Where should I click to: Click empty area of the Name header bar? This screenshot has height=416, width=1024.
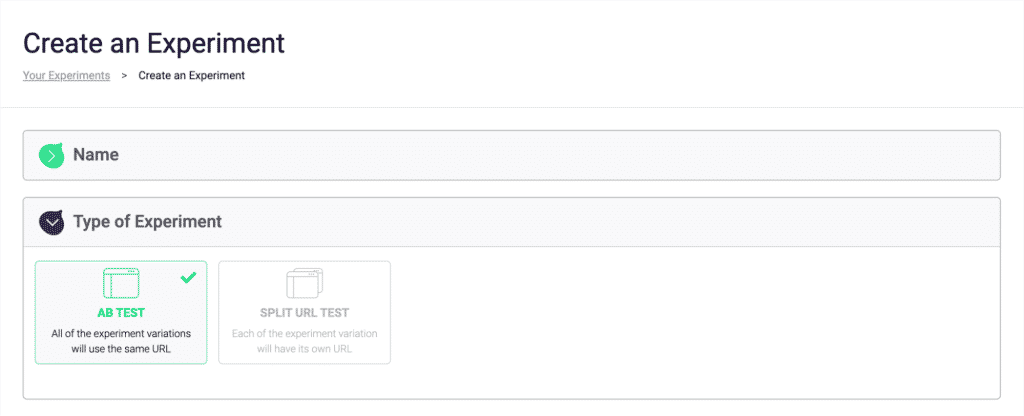pos(600,155)
